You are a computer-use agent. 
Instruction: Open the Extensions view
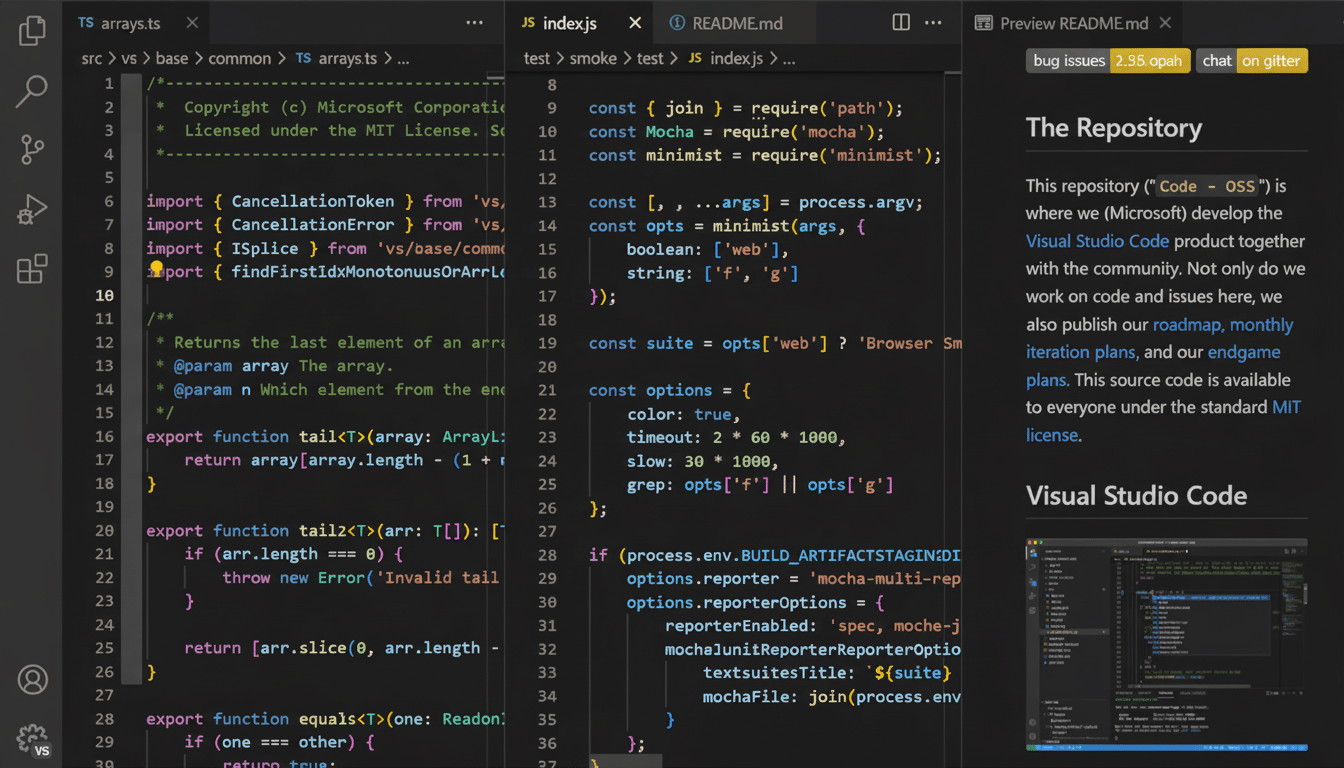[32, 270]
